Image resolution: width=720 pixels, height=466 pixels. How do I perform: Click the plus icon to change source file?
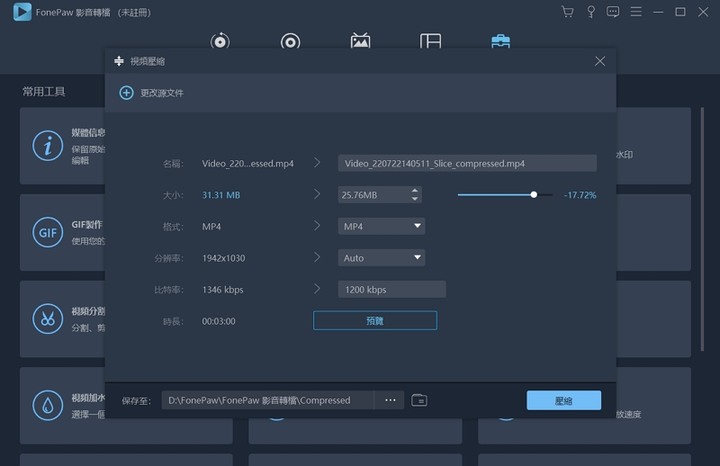(126, 93)
